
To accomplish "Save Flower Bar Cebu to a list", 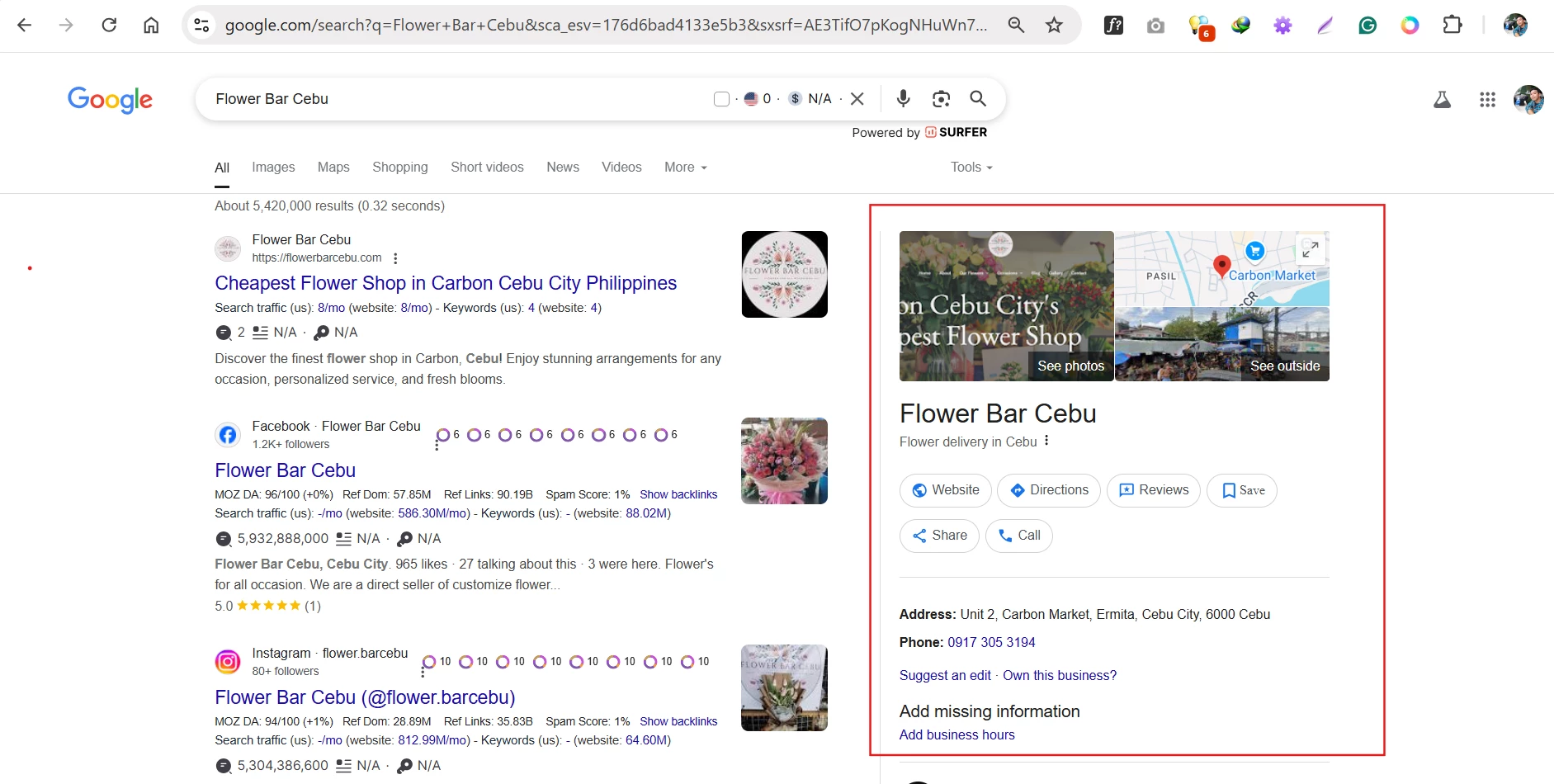I will (1242, 490).
